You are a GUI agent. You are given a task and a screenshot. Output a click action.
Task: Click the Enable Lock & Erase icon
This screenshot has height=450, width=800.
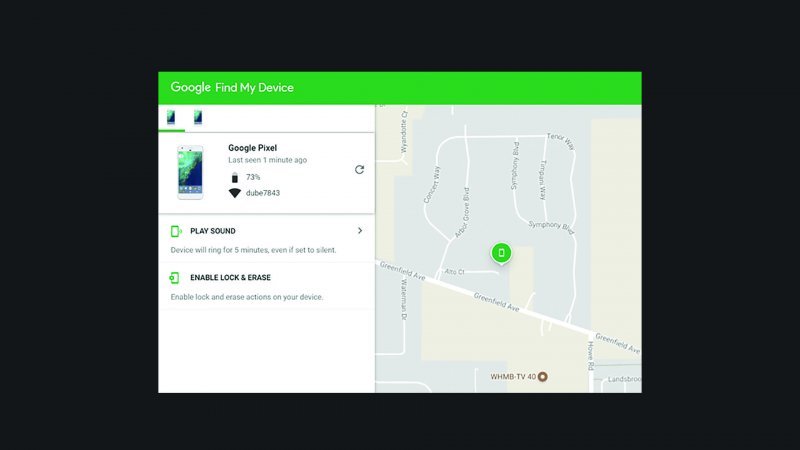coord(174,278)
